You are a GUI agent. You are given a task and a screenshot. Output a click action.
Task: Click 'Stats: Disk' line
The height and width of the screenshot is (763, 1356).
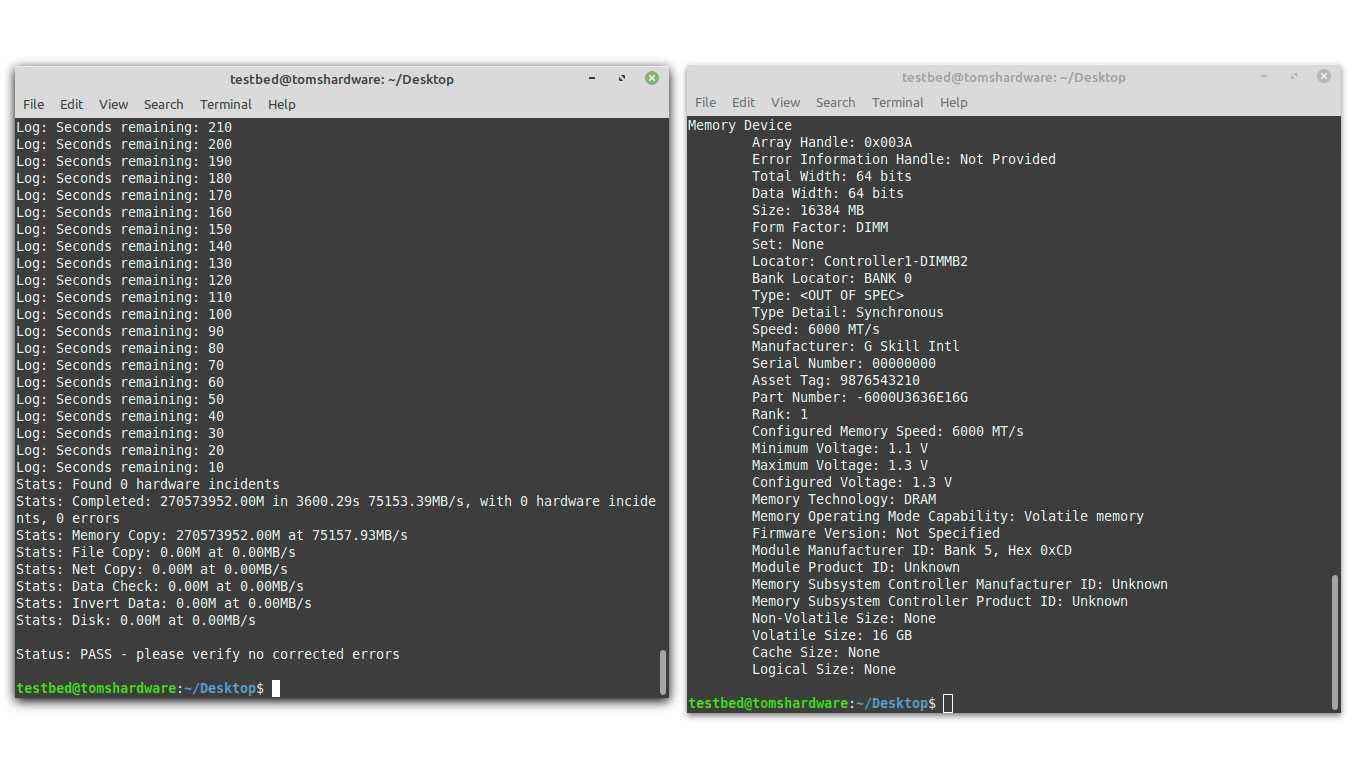(x=136, y=620)
